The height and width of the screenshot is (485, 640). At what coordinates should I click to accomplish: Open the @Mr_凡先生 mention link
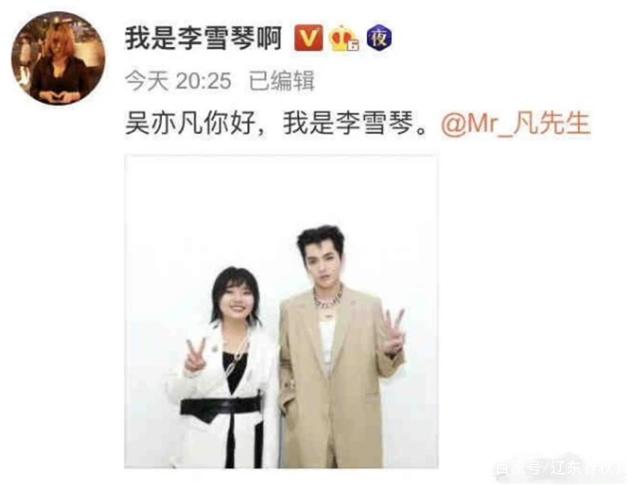516,123
